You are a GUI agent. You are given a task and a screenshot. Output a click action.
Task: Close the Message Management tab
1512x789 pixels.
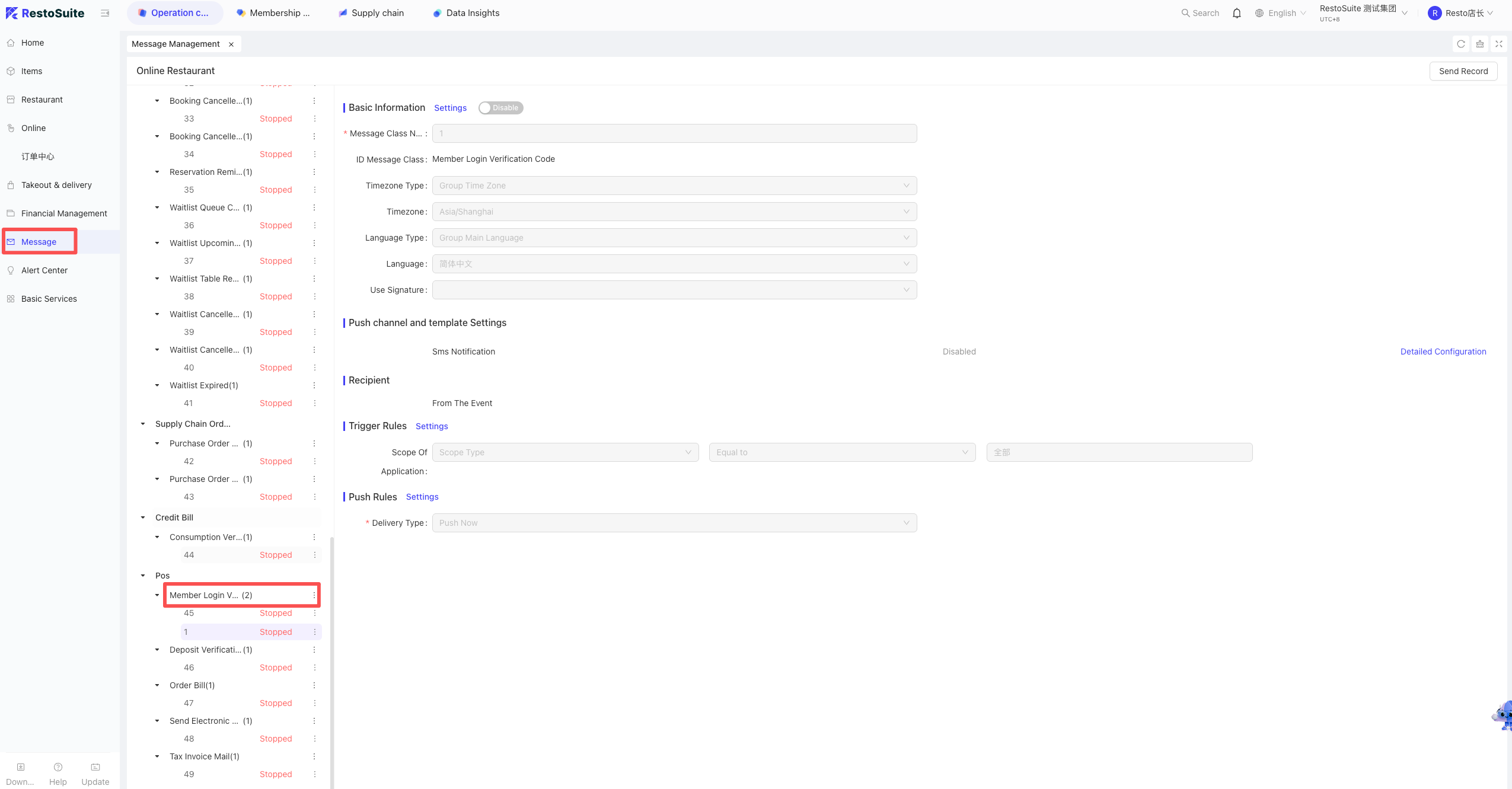click(x=231, y=44)
